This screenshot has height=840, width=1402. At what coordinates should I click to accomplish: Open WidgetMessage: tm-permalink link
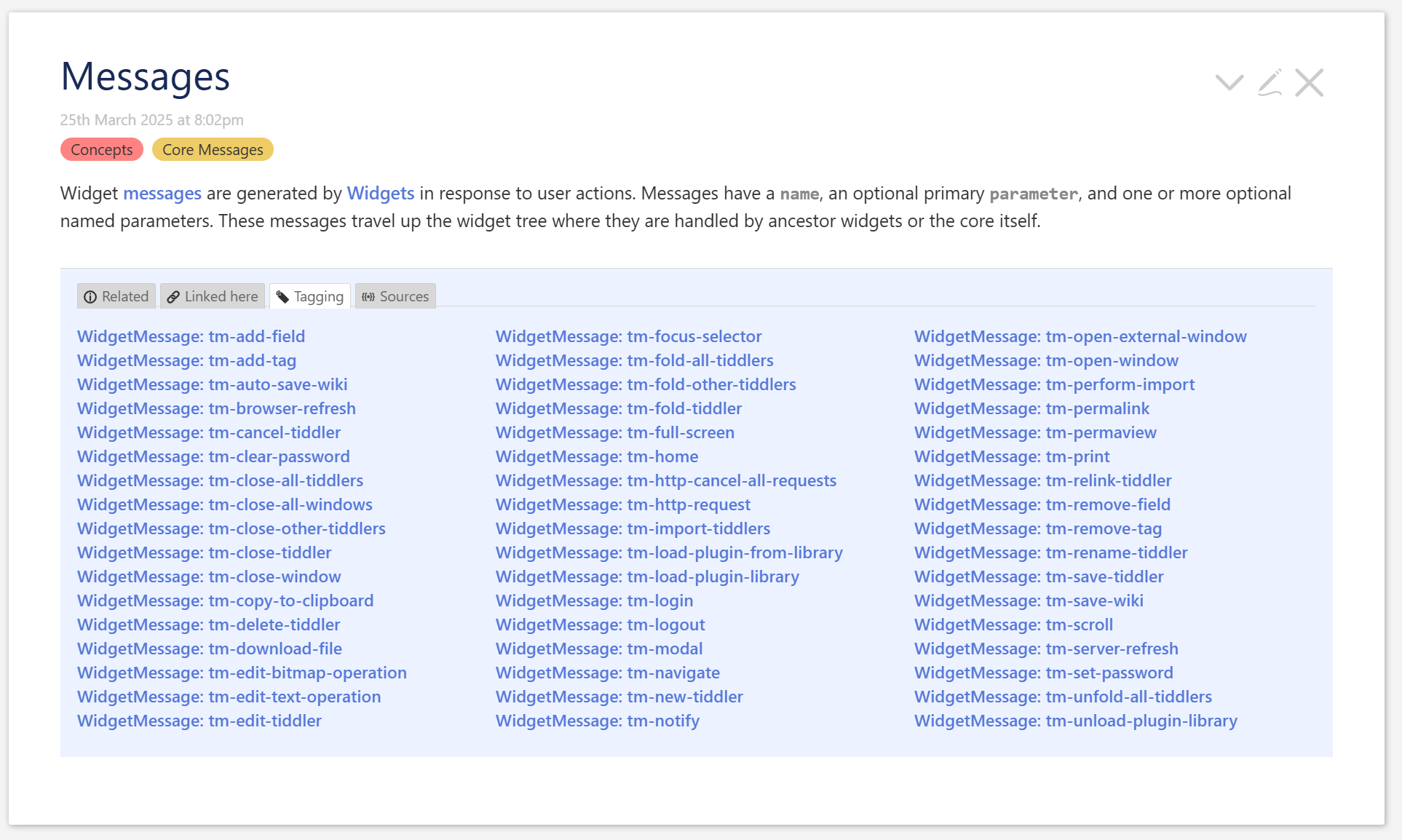(1032, 408)
